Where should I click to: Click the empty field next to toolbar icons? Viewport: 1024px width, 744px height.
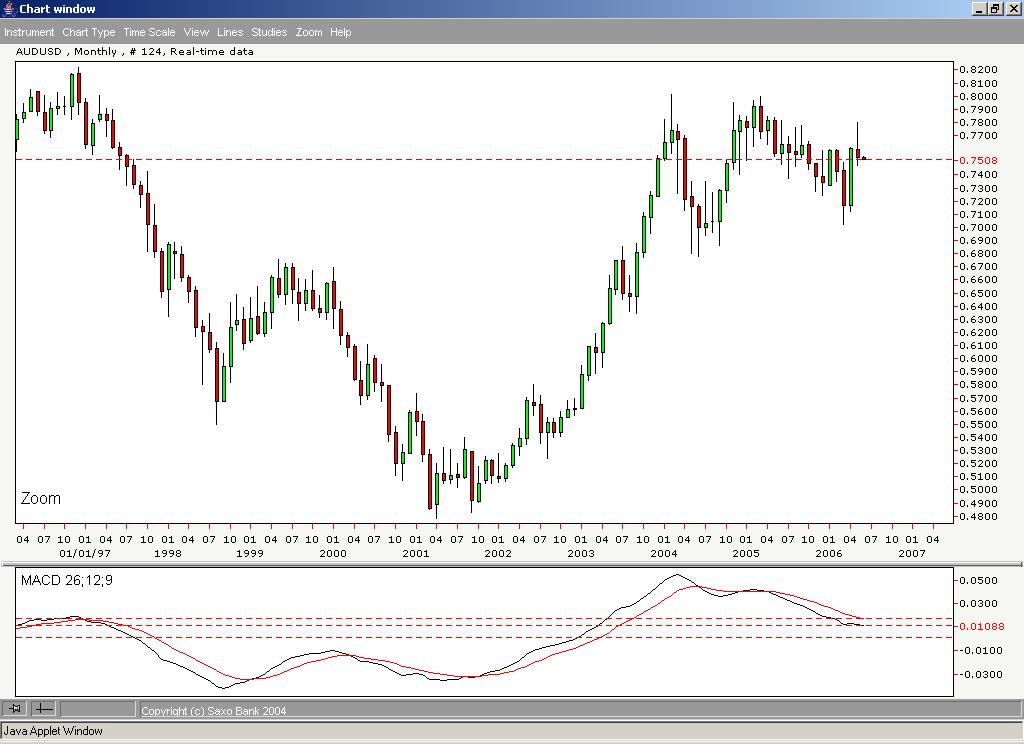[x=100, y=709]
